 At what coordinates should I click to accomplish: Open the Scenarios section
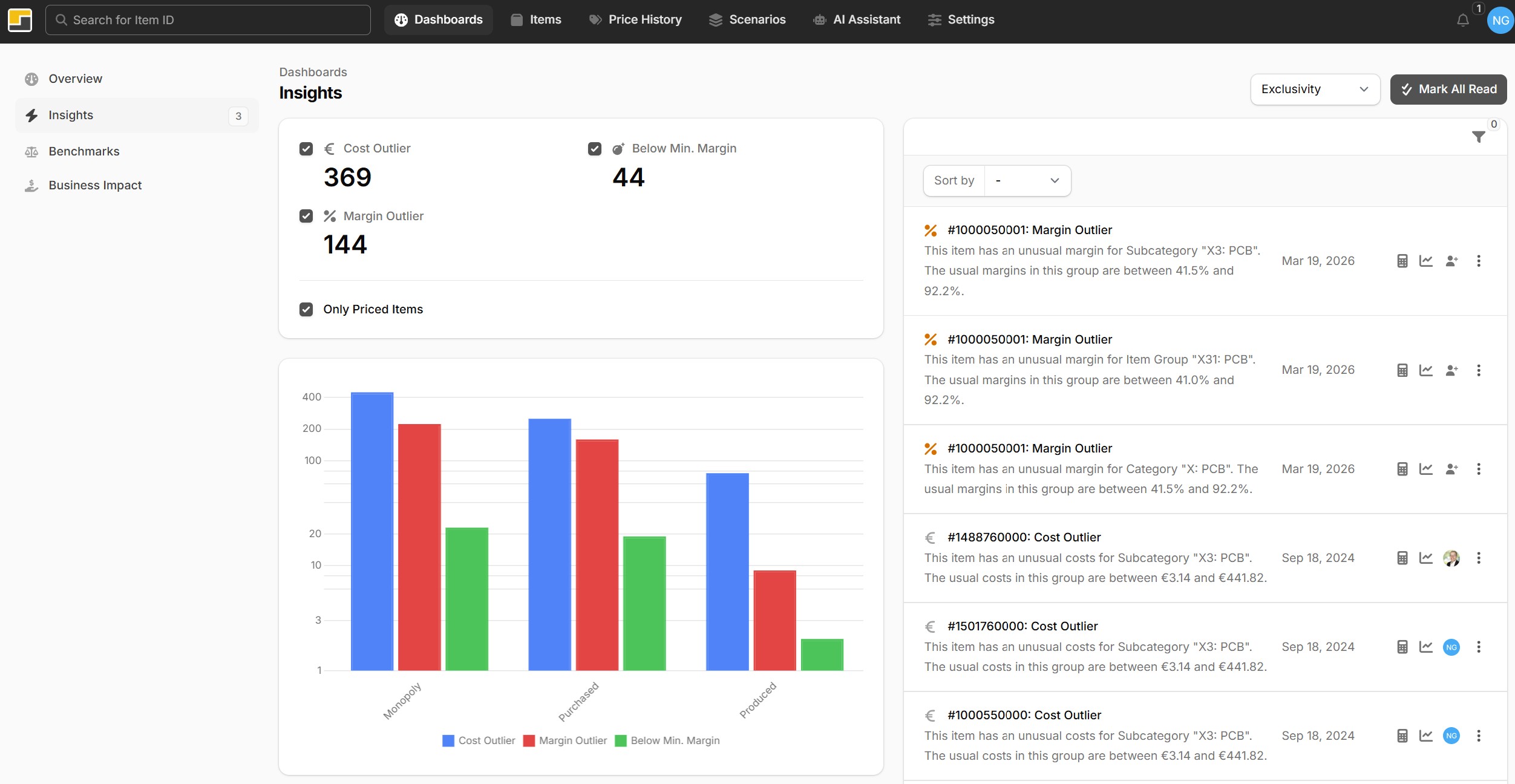tap(746, 19)
